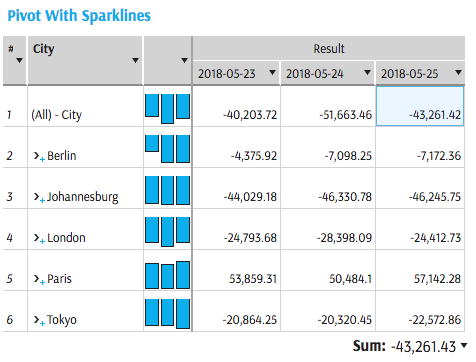Select Berlin cell -7,172.36
476x362 pixels.
[420, 148]
